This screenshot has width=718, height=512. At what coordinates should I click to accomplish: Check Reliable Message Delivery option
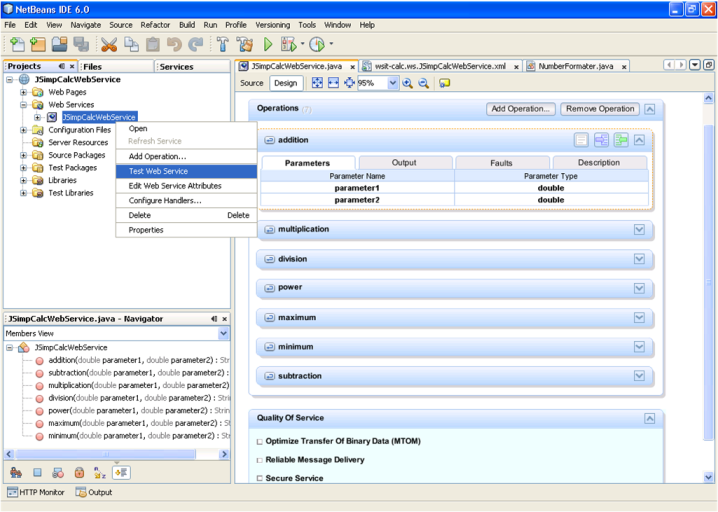click(260, 460)
